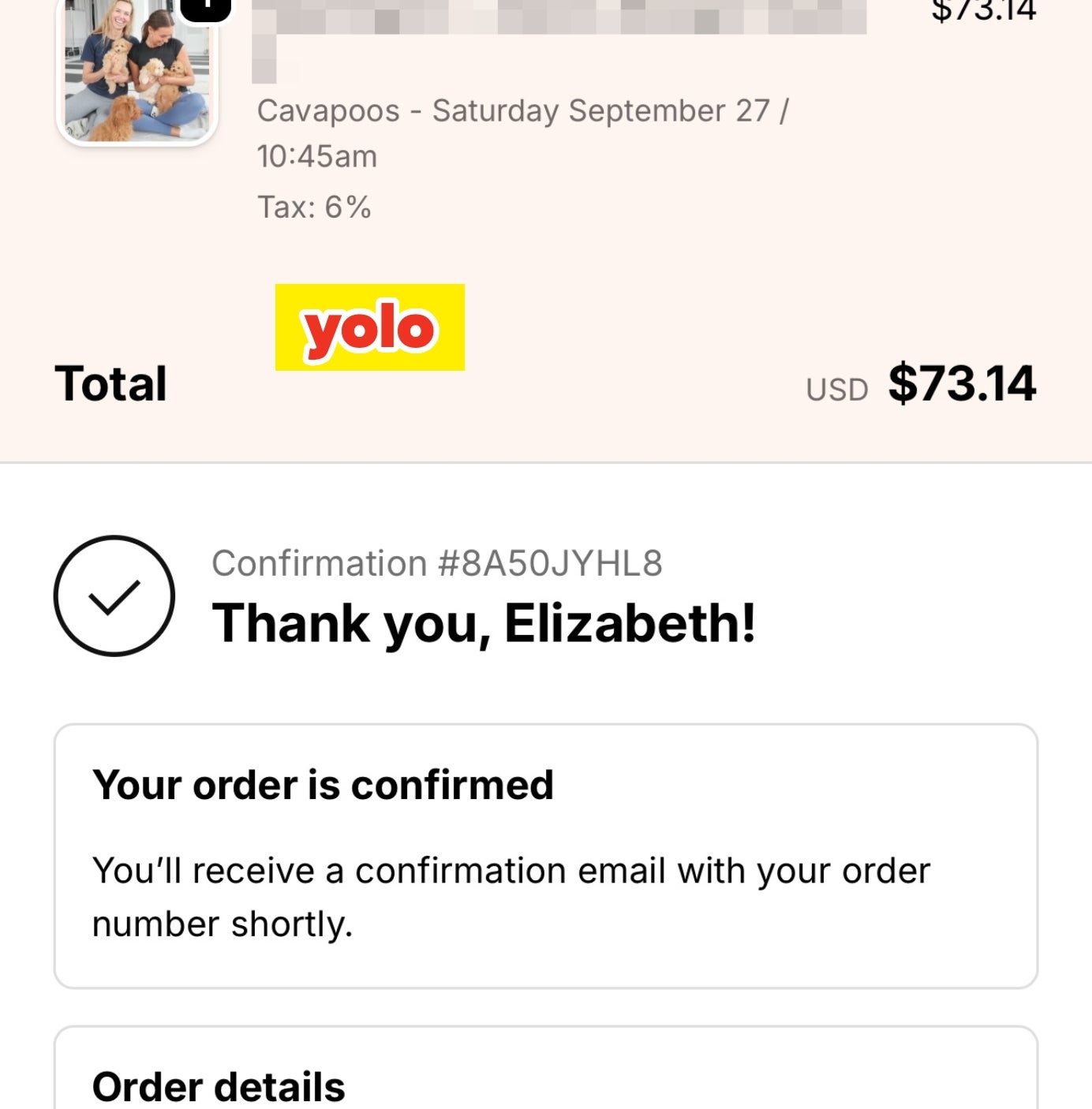Viewport: 1092px width, 1109px height.
Task: Open the Order details section
Action: coord(219,1086)
